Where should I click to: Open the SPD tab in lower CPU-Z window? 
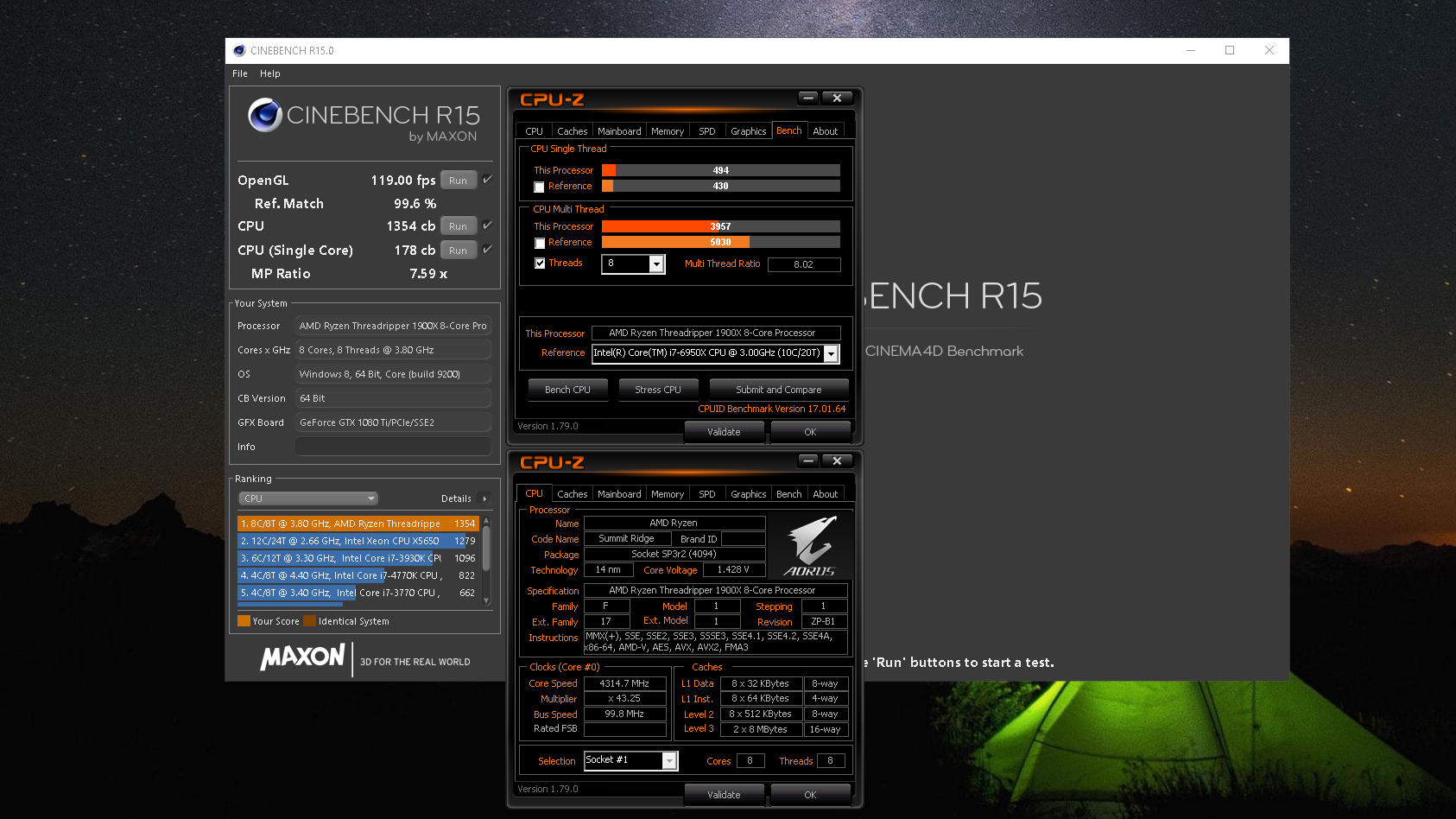tap(707, 494)
